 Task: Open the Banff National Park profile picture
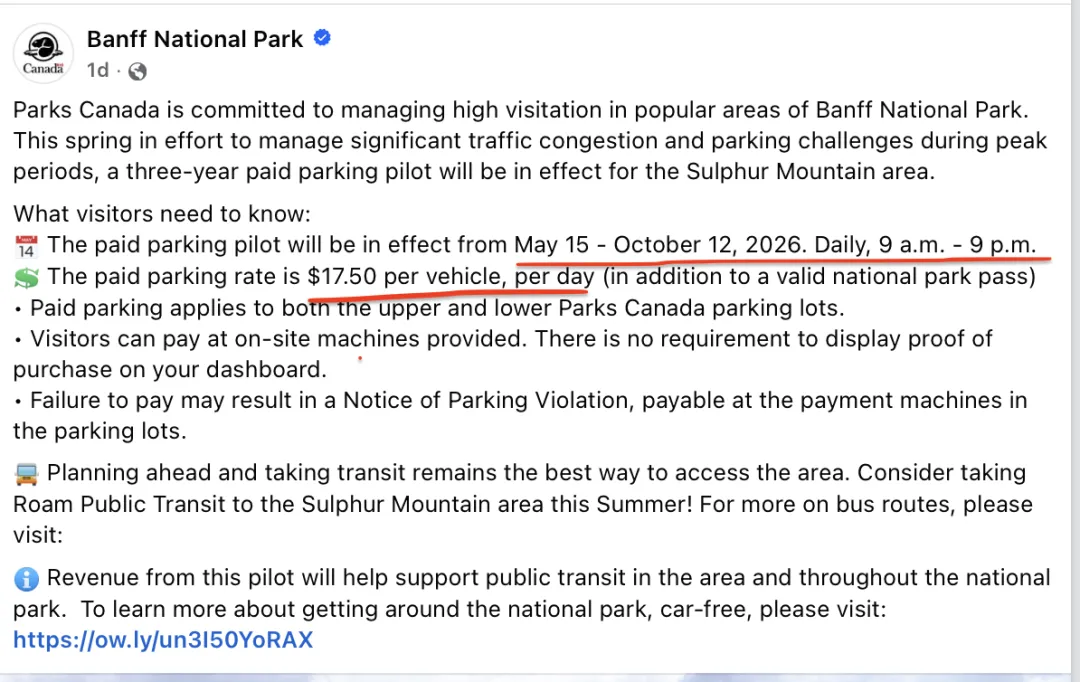(43, 54)
